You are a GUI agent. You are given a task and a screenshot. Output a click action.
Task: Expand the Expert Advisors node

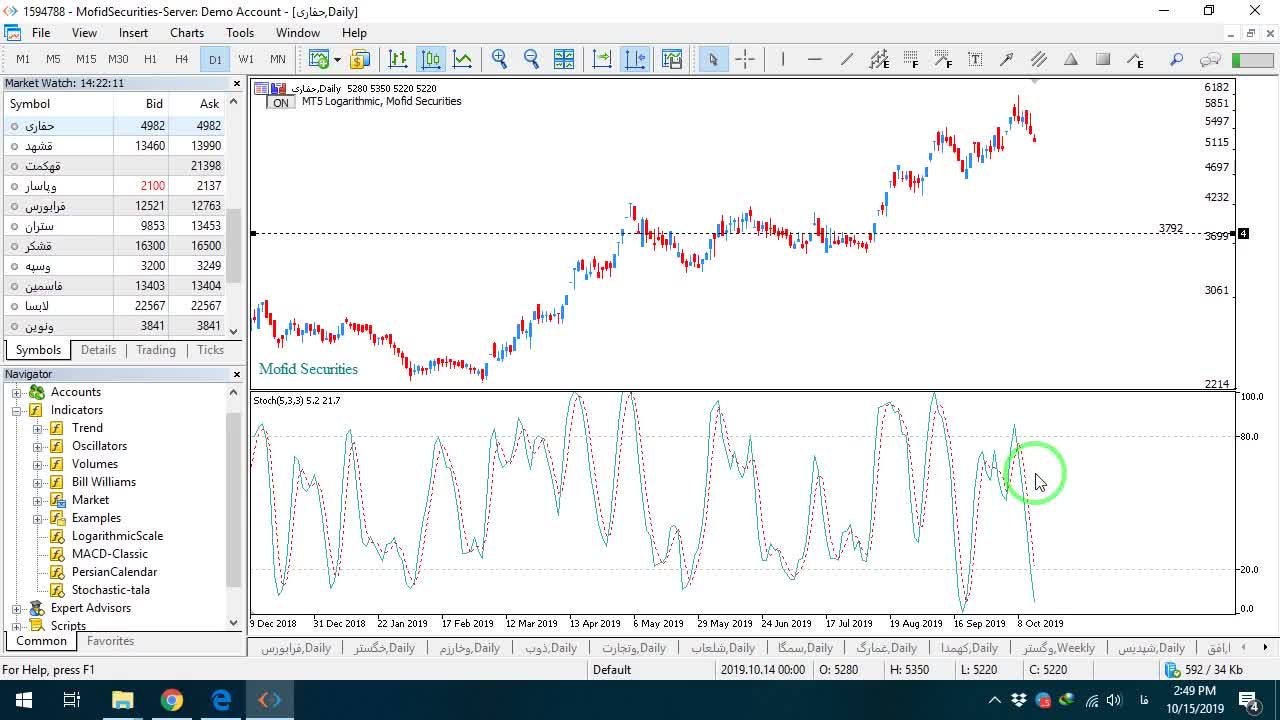click(17, 608)
